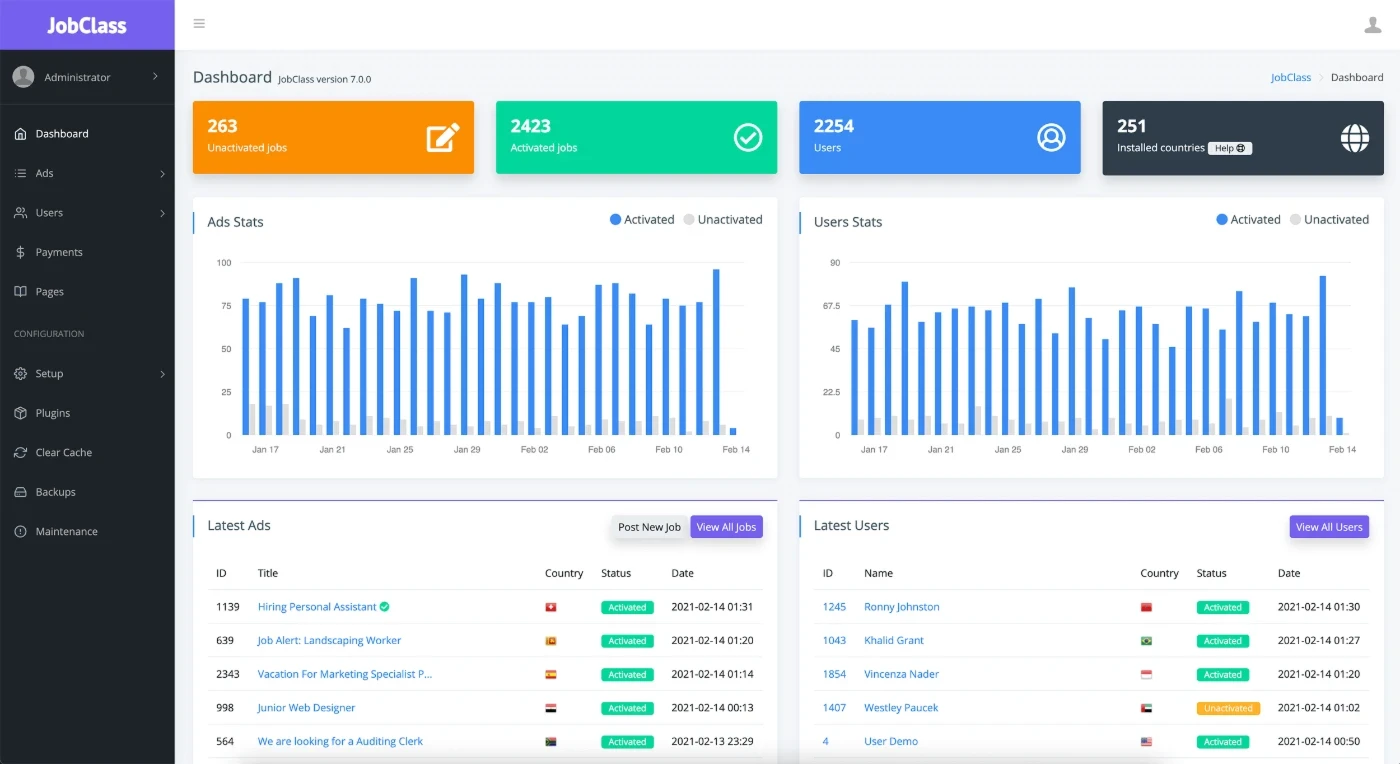Image resolution: width=1400 pixels, height=764 pixels.
Task: Open the Hiring Personal Assistant ad link
Action: [316, 607]
